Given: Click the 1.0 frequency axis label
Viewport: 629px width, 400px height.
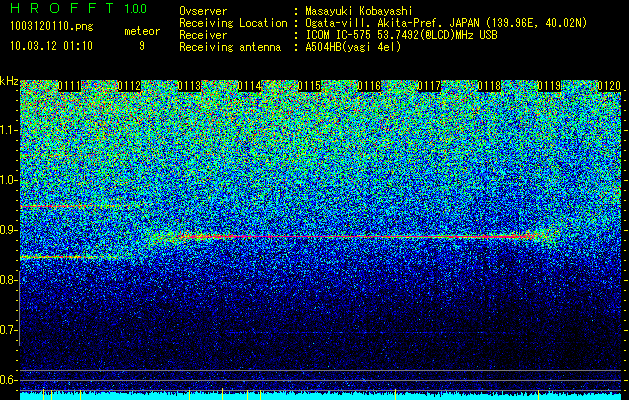Looking at the screenshot, I should [x=8, y=180].
